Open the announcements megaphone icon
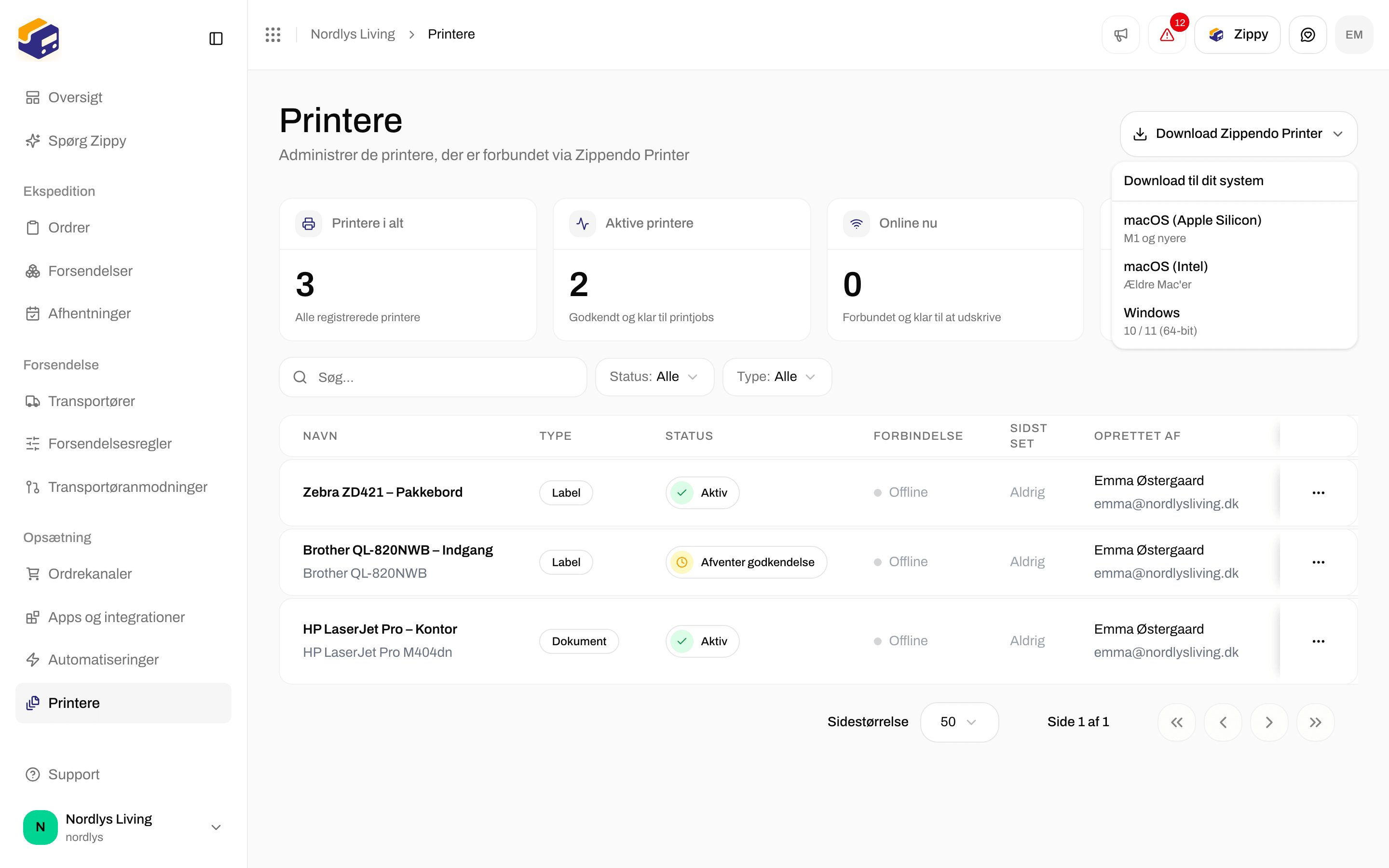Image resolution: width=1389 pixels, height=868 pixels. point(1120,35)
